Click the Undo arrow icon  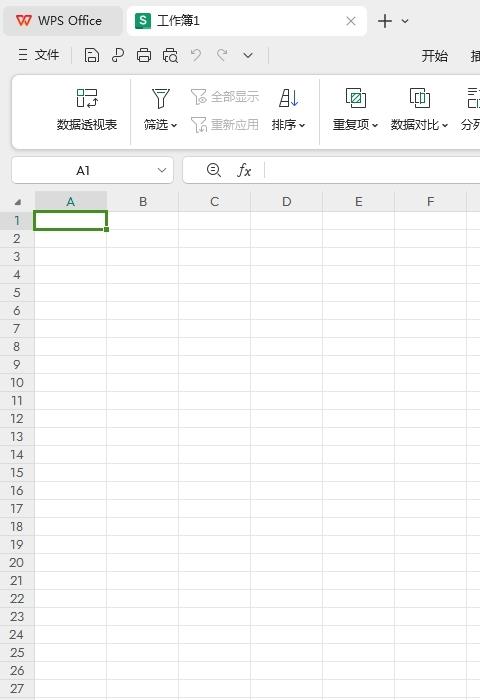tap(196, 55)
